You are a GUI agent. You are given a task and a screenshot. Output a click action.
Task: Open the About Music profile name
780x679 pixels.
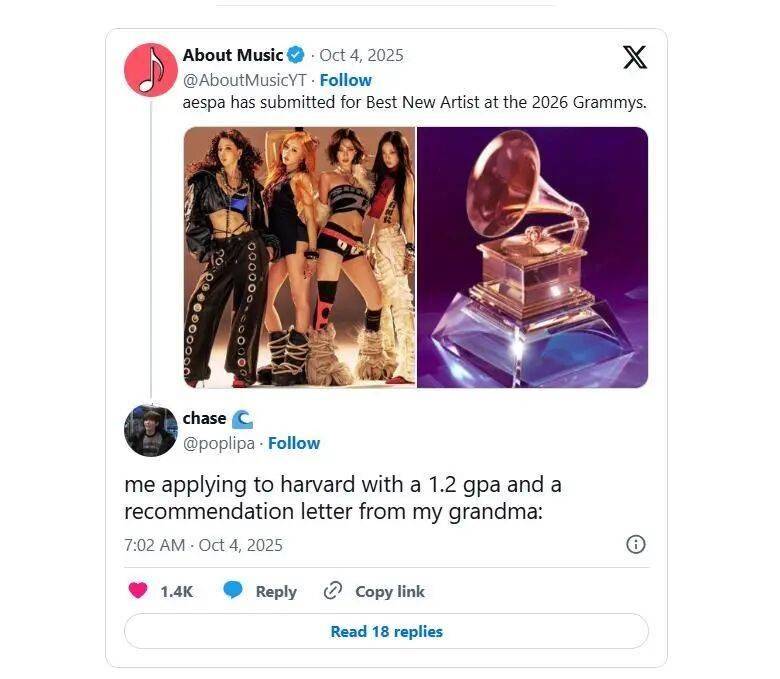(233, 55)
